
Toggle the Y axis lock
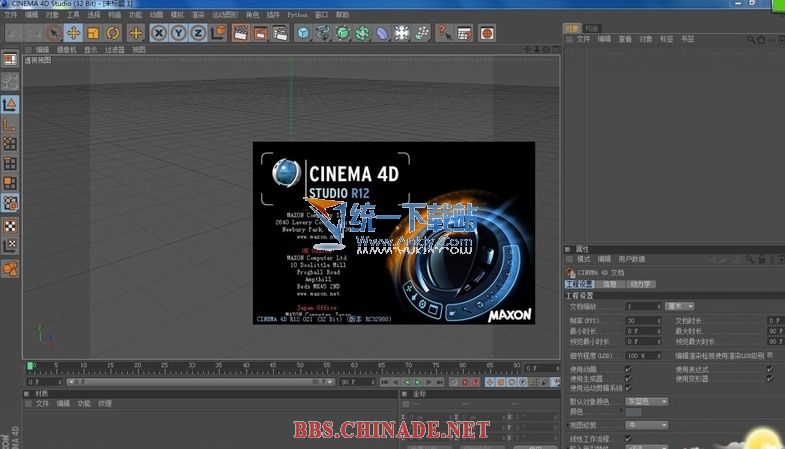pos(179,33)
